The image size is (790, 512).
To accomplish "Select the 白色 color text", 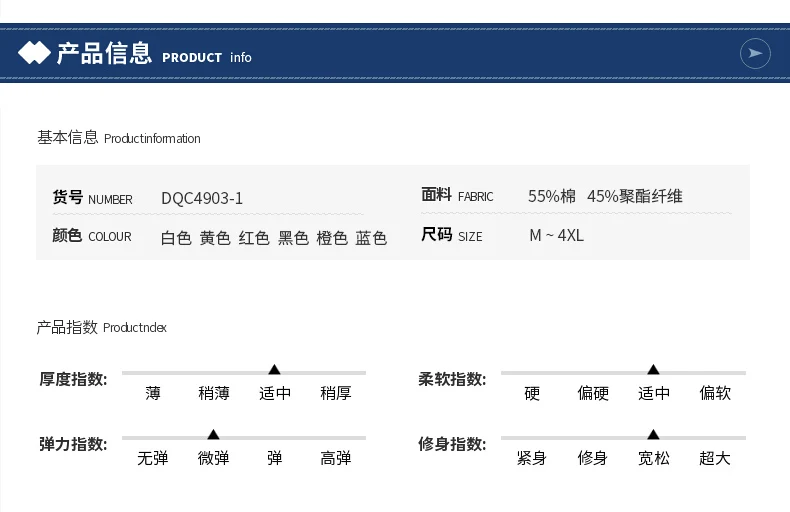I will pos(176,238).
